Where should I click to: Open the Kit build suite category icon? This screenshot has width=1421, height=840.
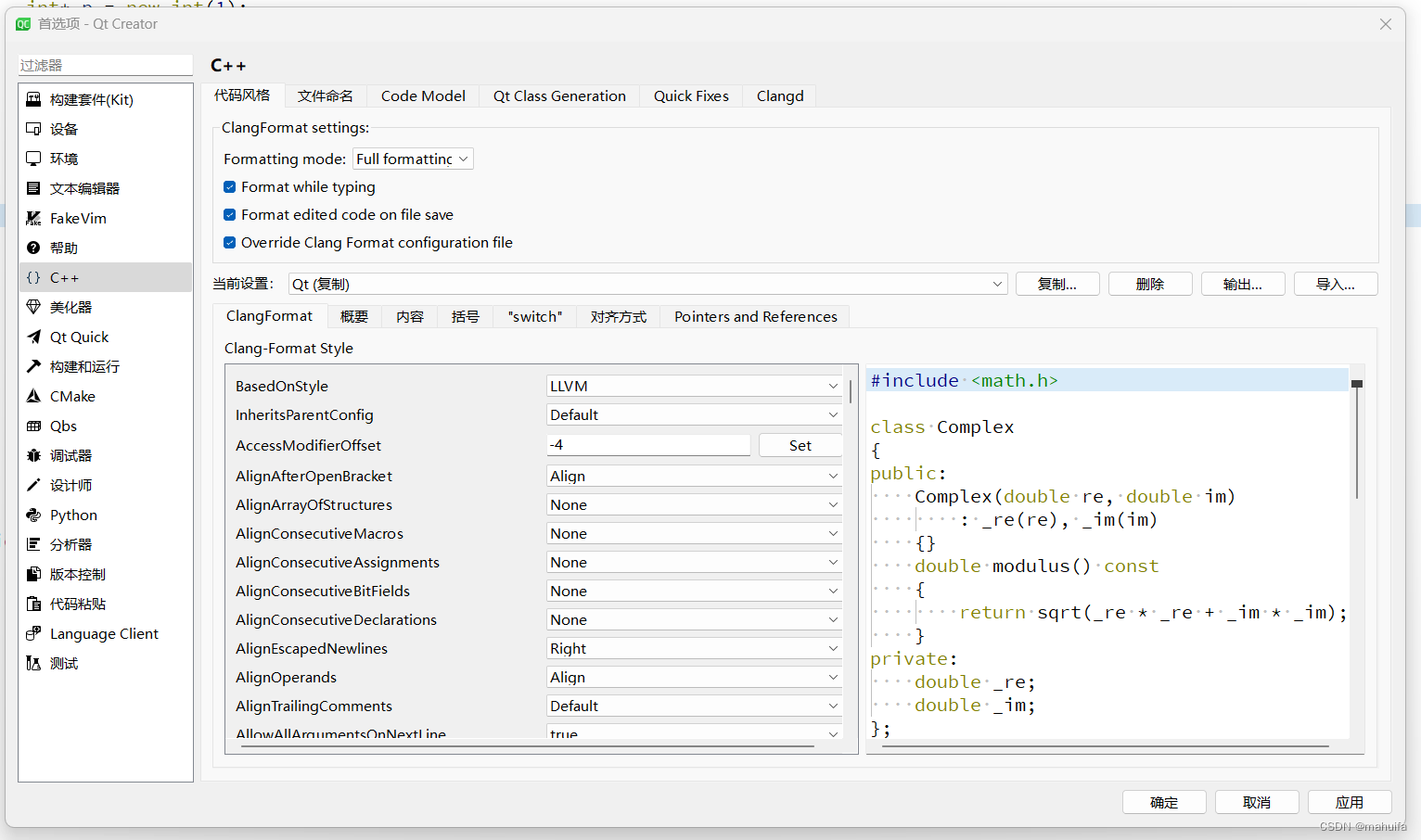click(33, 99)
